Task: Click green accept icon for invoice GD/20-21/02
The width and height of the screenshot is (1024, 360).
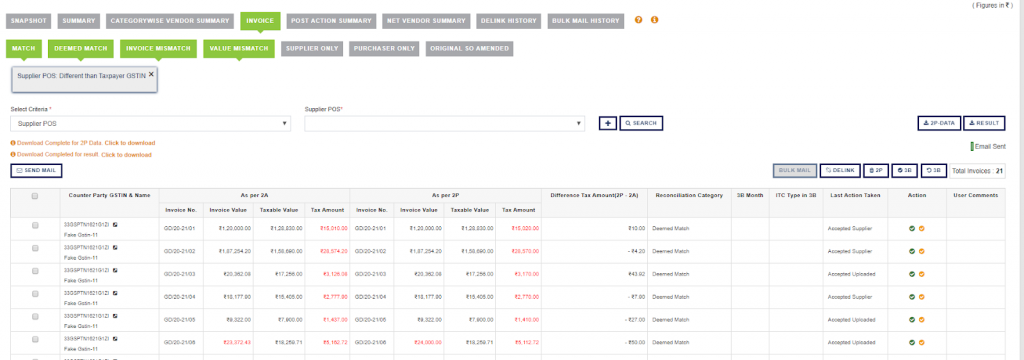Action: pyautogui.click(x=912, y=252)
